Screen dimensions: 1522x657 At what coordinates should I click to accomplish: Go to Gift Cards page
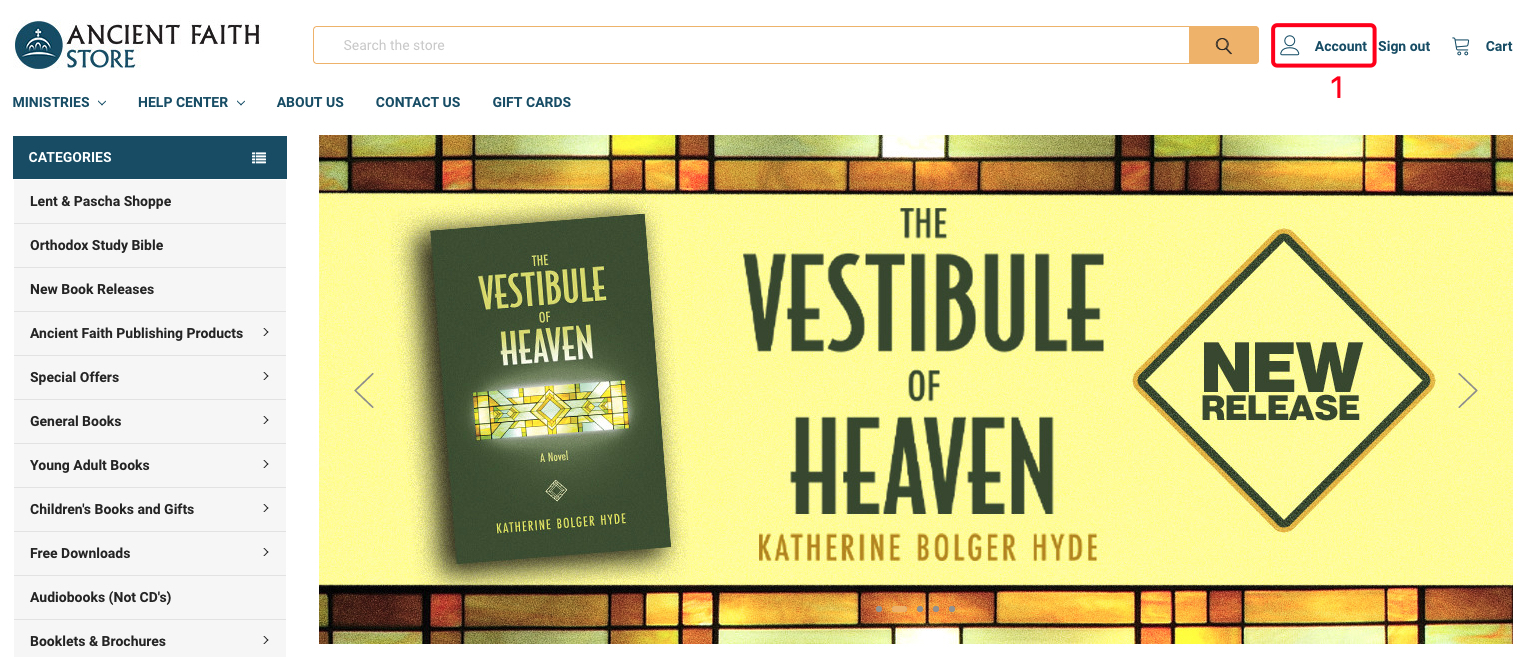click(532, 102)
